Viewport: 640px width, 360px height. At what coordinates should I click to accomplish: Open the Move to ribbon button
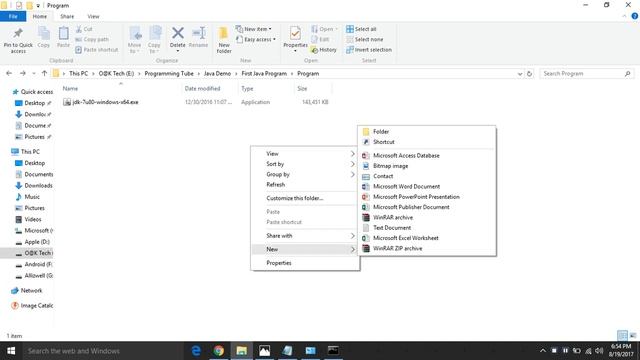[x=135, y=40]
